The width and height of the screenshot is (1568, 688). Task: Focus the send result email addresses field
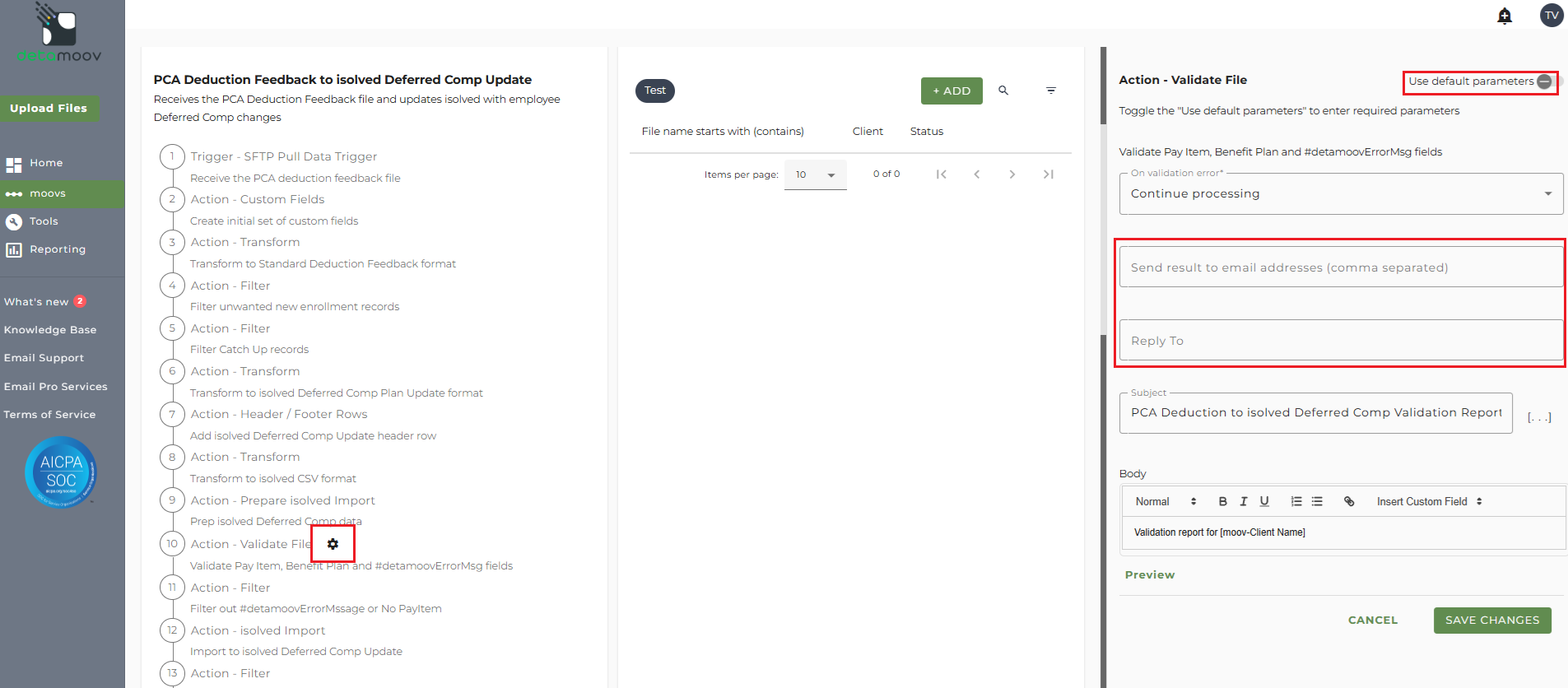point(1341,267)
